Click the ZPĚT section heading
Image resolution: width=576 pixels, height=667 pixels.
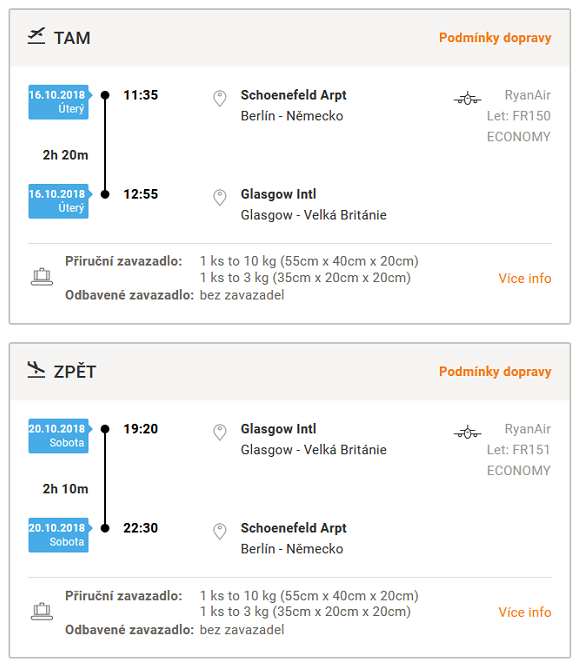tap(75, 371)
